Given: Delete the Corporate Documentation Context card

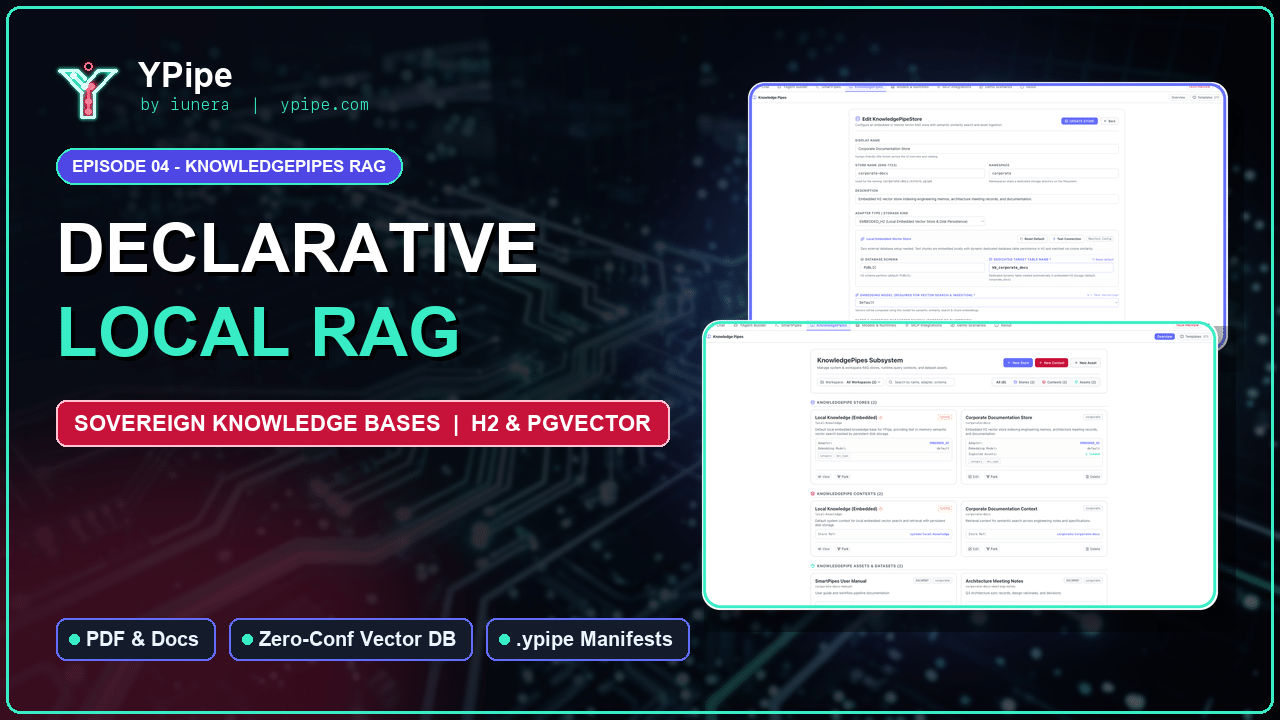Looking at the screenshot, I should click(x=1092, y=549).
